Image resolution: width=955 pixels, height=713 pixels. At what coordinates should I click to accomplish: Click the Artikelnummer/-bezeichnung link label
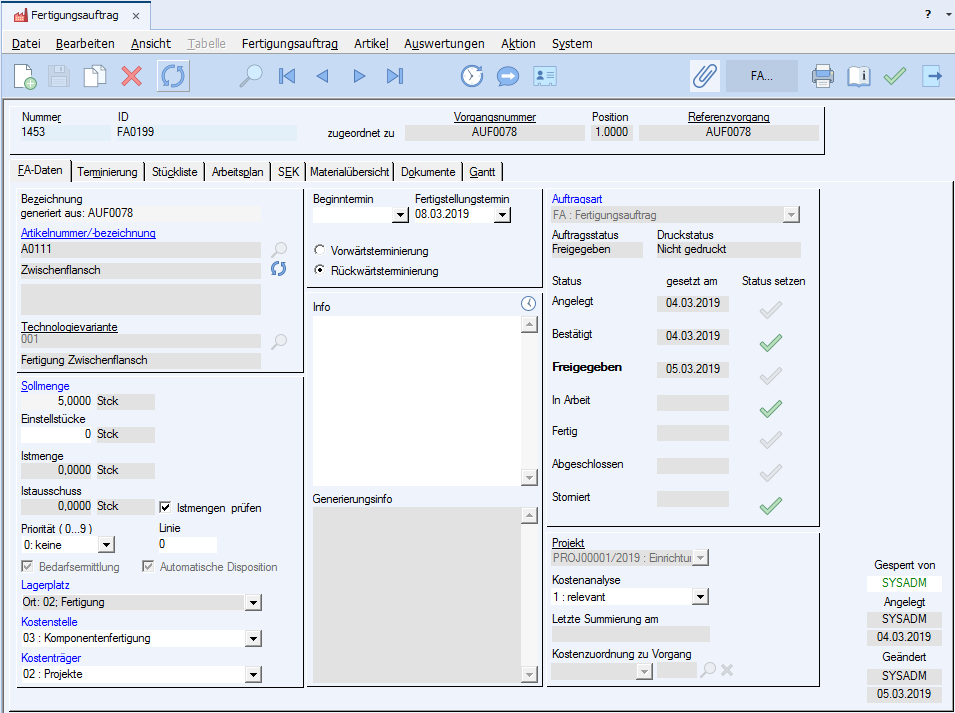(88, 233)
